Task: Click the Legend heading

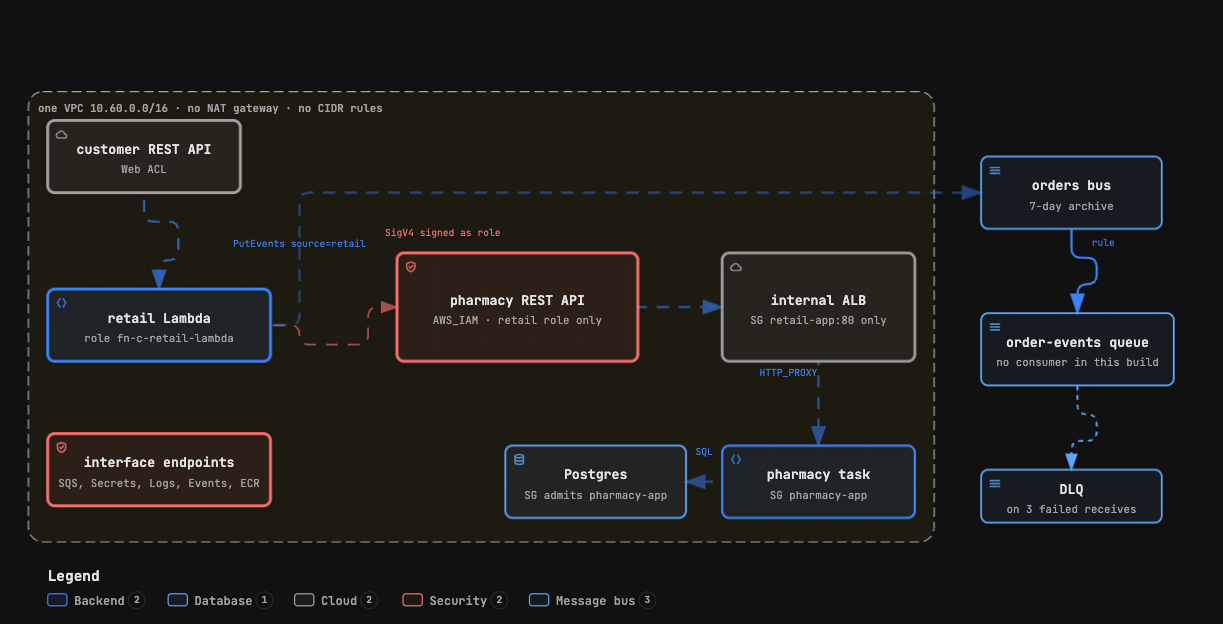Action: click(x=73, y=576)
